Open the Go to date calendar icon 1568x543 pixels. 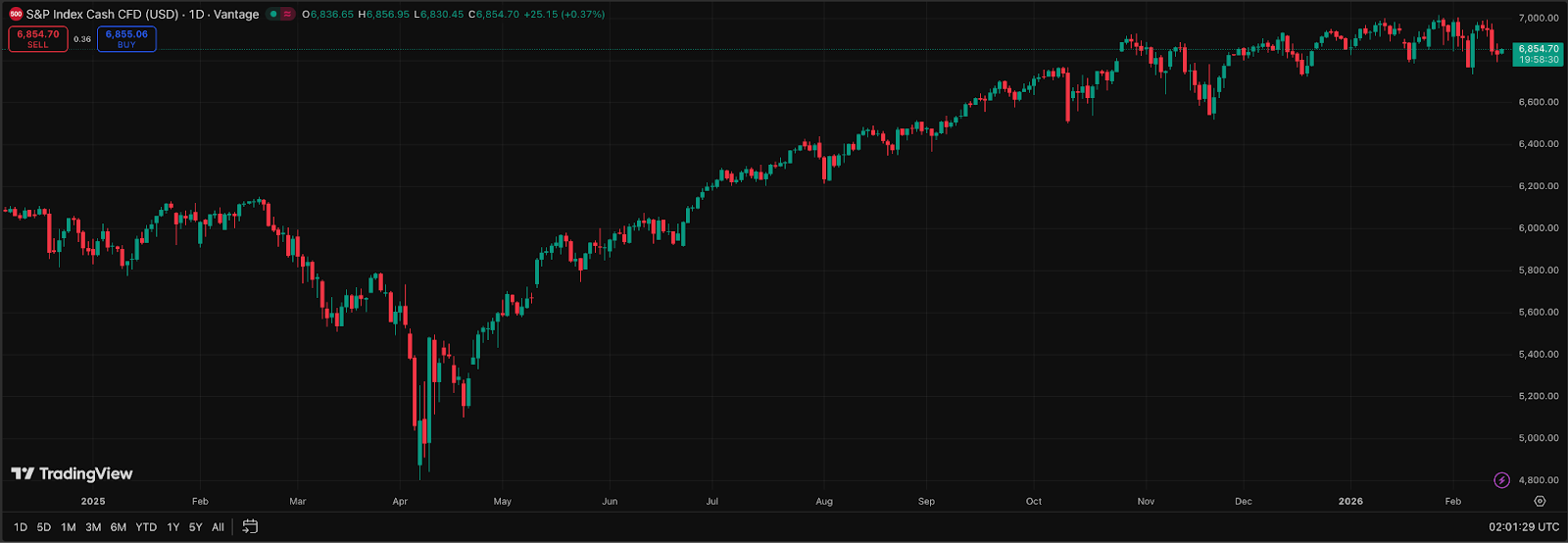point(250,526)
